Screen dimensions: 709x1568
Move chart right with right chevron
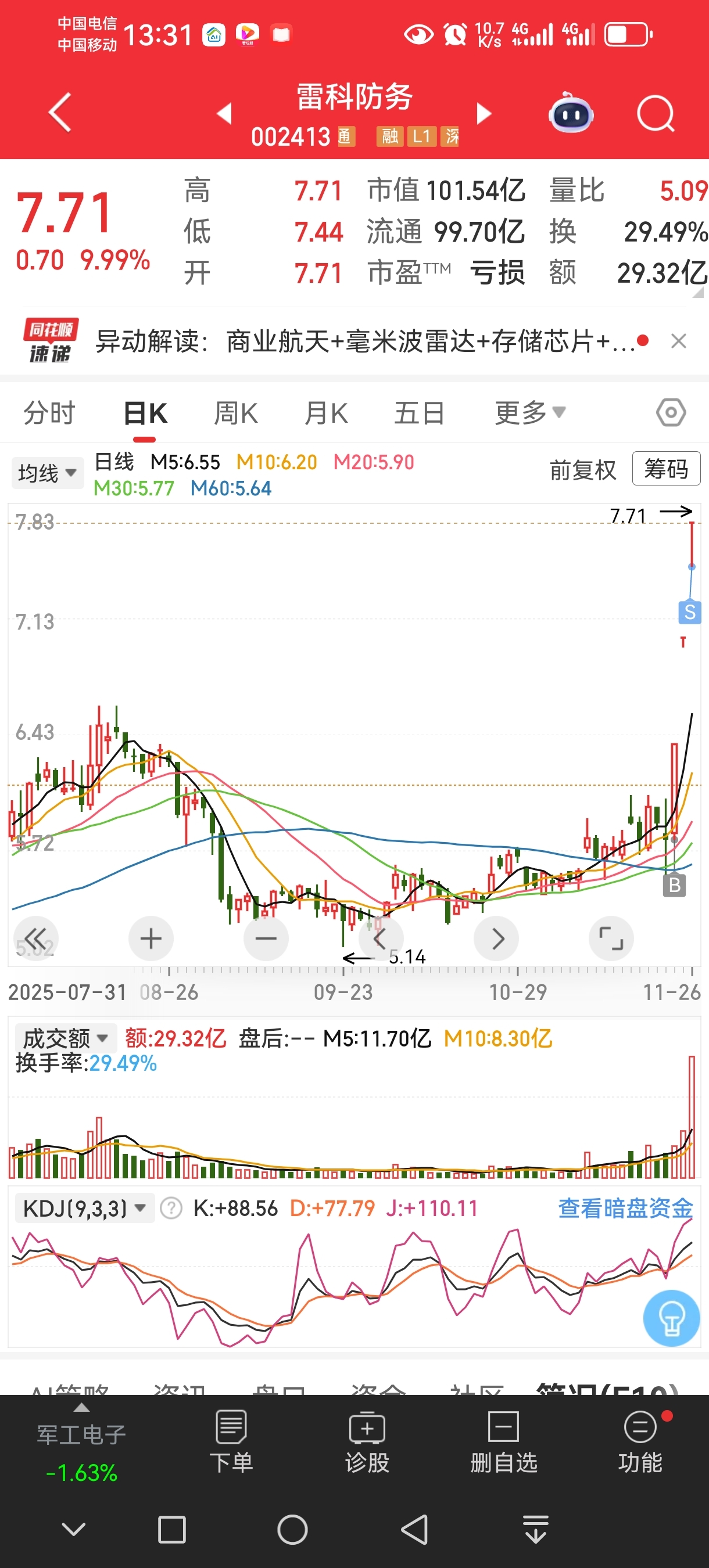coord(496,938)
